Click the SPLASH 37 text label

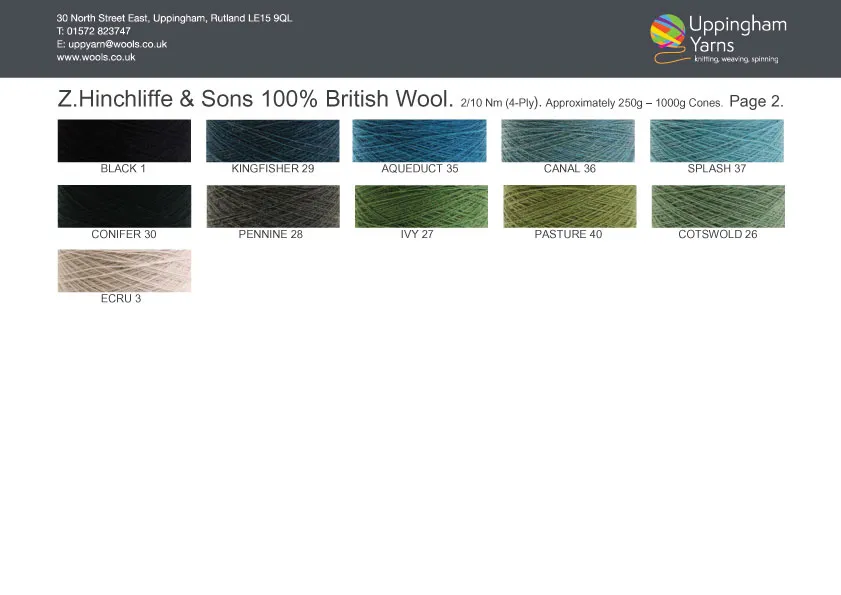[x=716, y=169]
